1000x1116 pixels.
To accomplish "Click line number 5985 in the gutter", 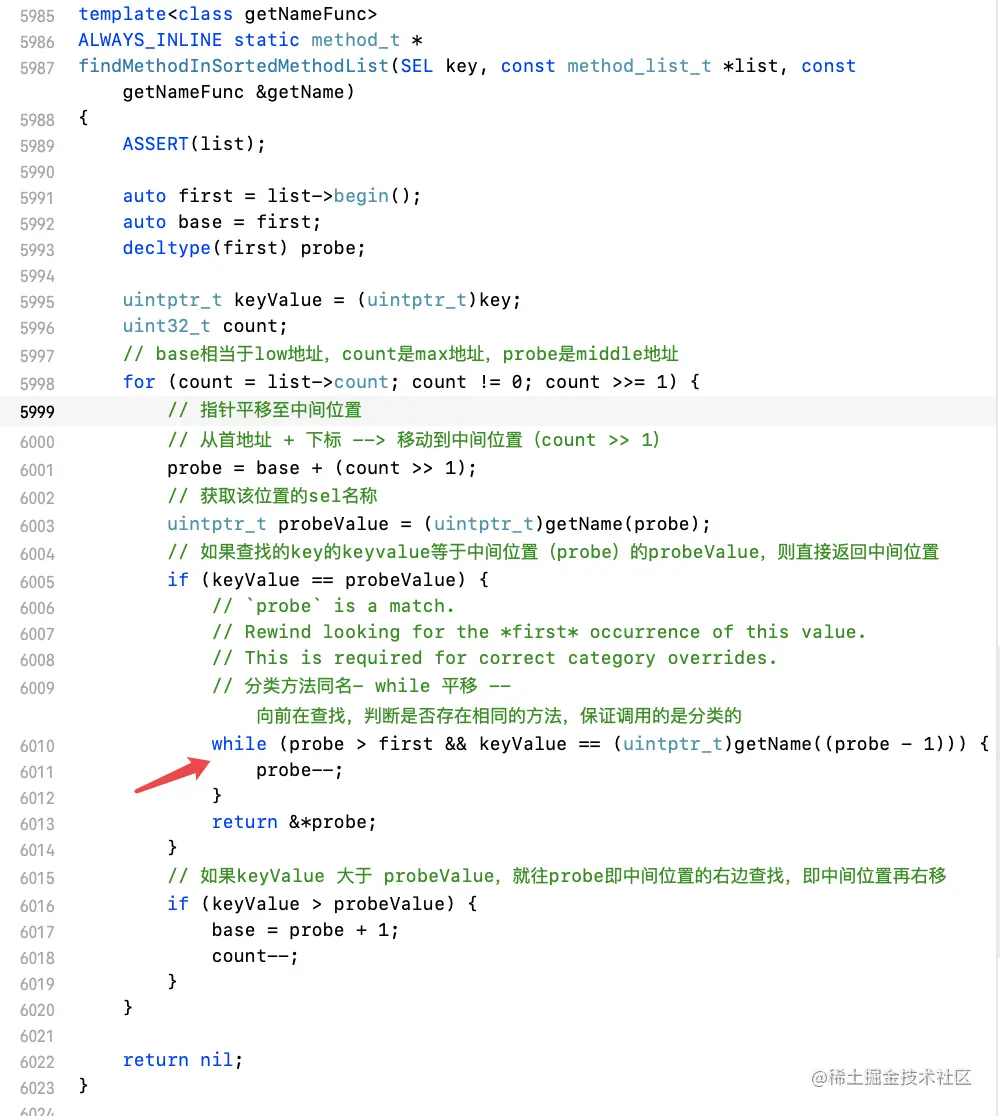I will 37,16.
